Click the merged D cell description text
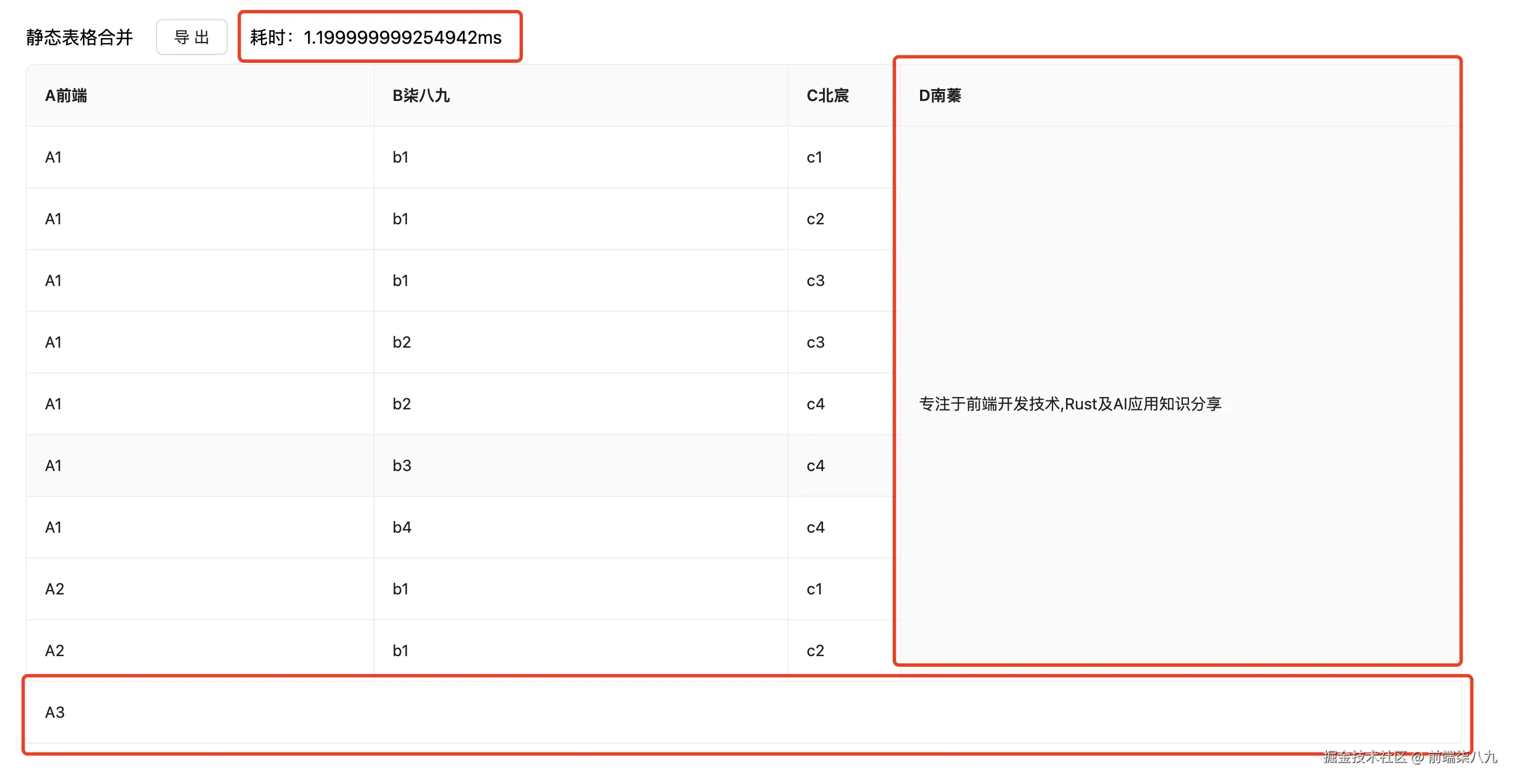The width and height of the screenshot is (1517, 784). (x=1069, y=404)
